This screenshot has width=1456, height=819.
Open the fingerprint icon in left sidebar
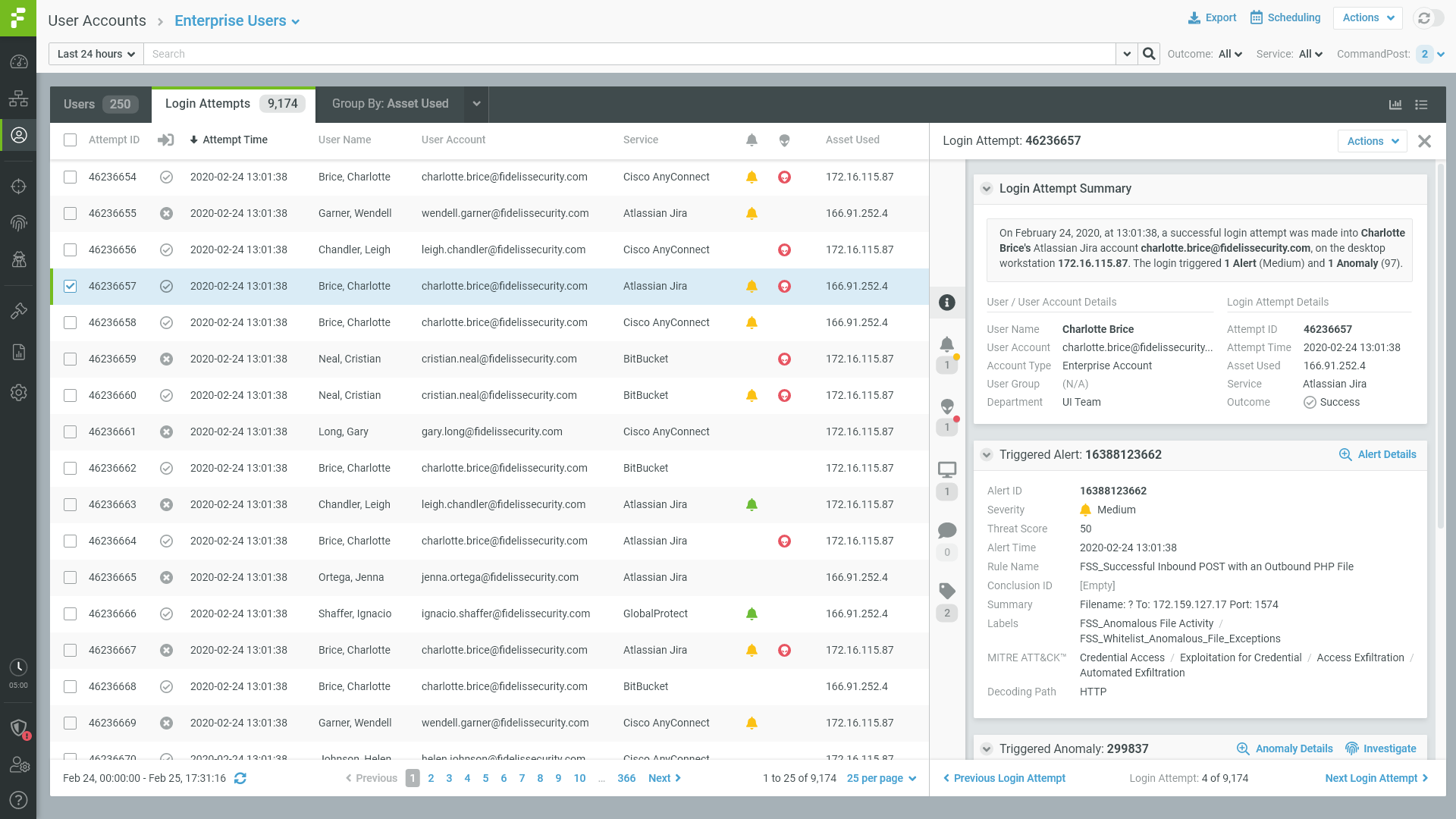tap(19, 223)
